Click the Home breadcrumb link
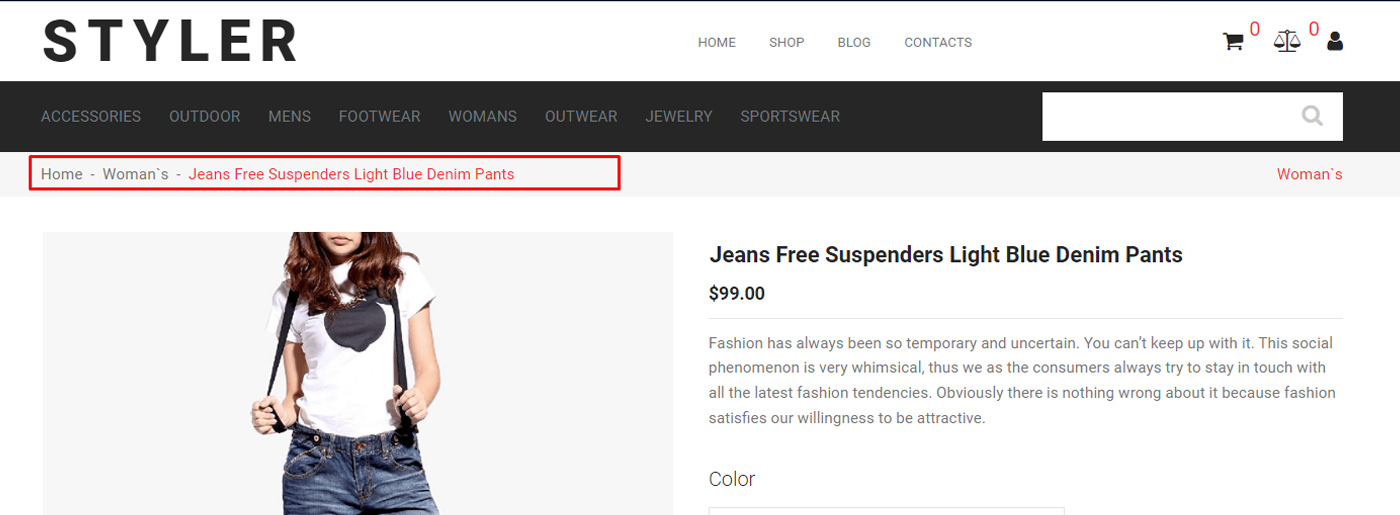1400x515 pixels. point(62,174)
